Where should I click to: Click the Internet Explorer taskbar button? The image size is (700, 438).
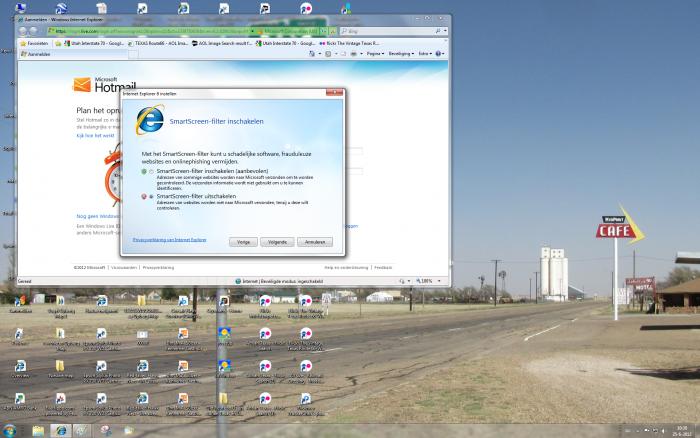coord(61,430)
